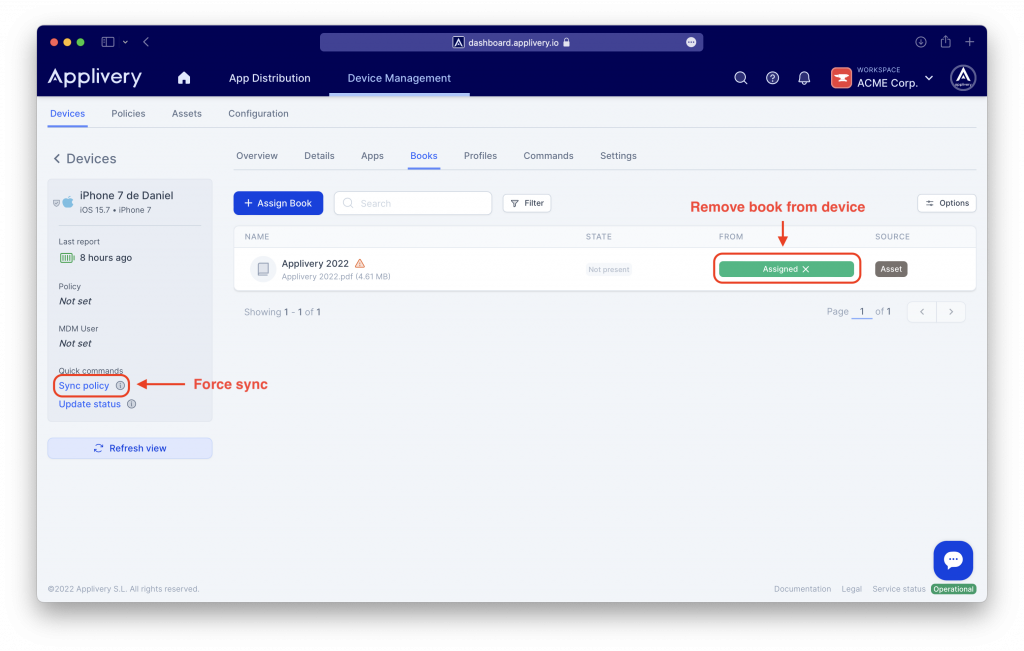
Task: Open the Device Management menu
Action: click(399, 78)
